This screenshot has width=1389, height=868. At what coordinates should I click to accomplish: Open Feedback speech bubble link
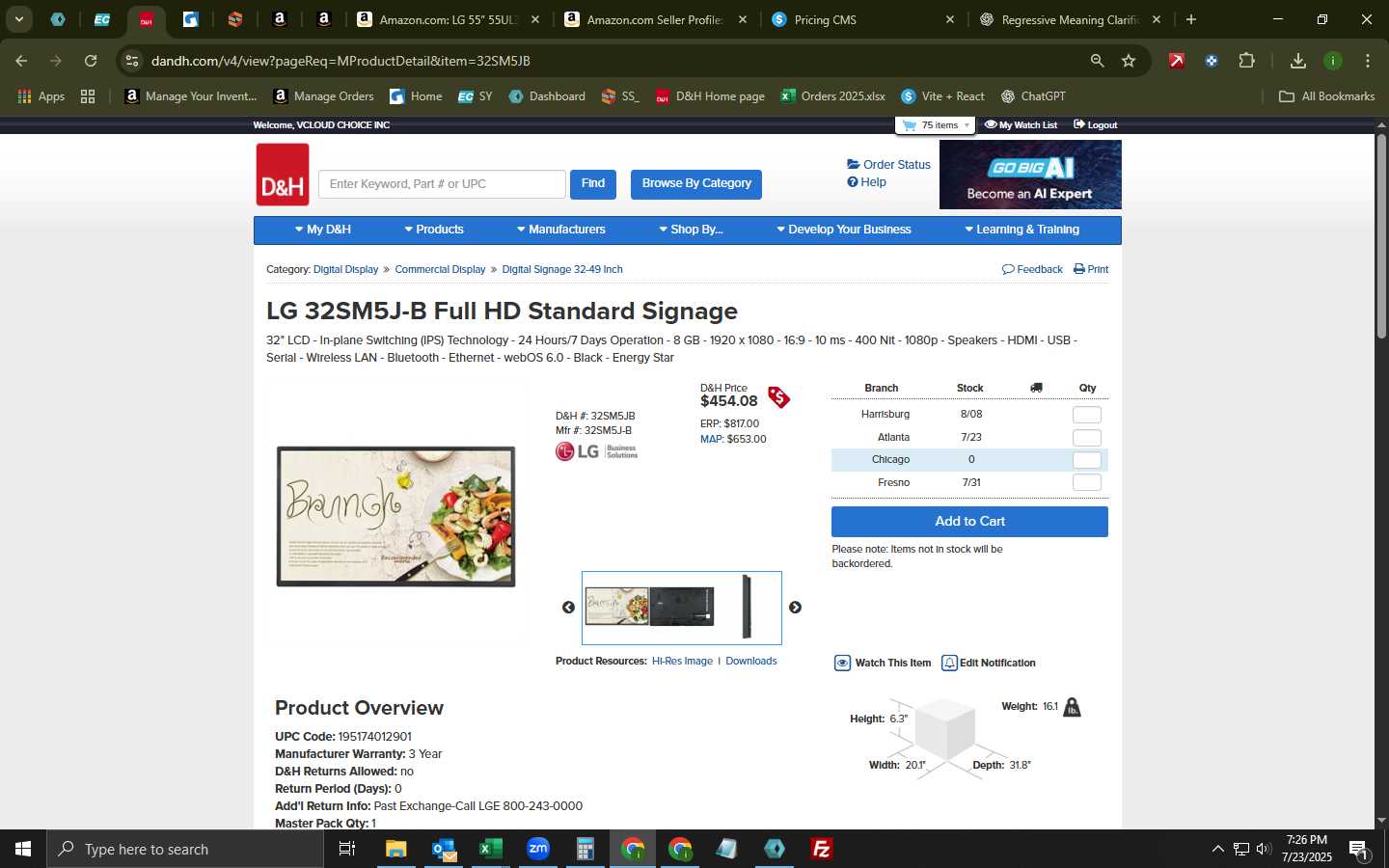1032,269
